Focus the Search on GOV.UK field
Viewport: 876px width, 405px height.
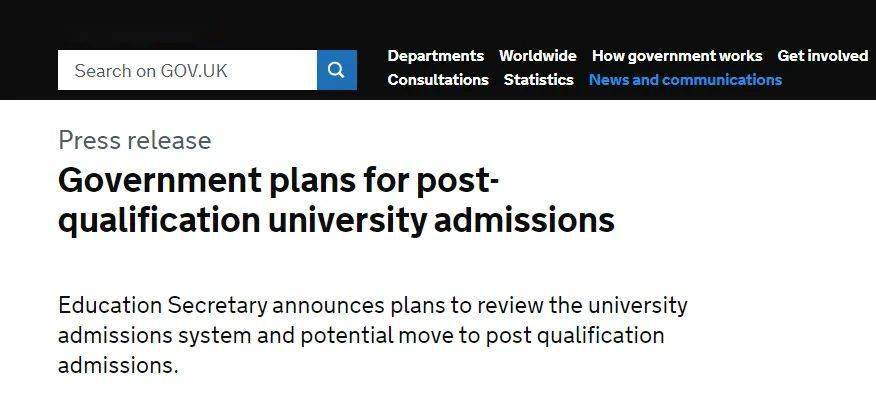[x=187, y=70]
